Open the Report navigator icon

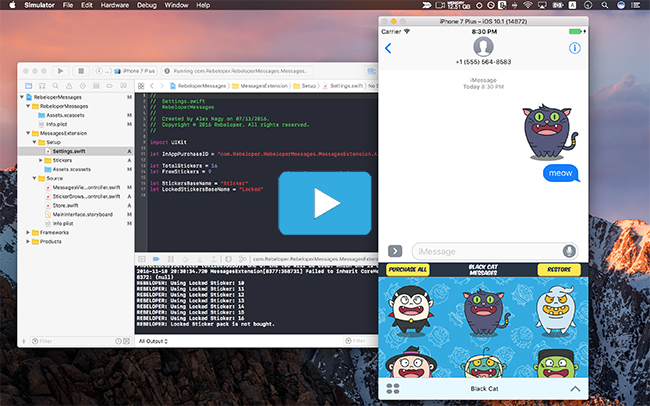click(123, 86)
